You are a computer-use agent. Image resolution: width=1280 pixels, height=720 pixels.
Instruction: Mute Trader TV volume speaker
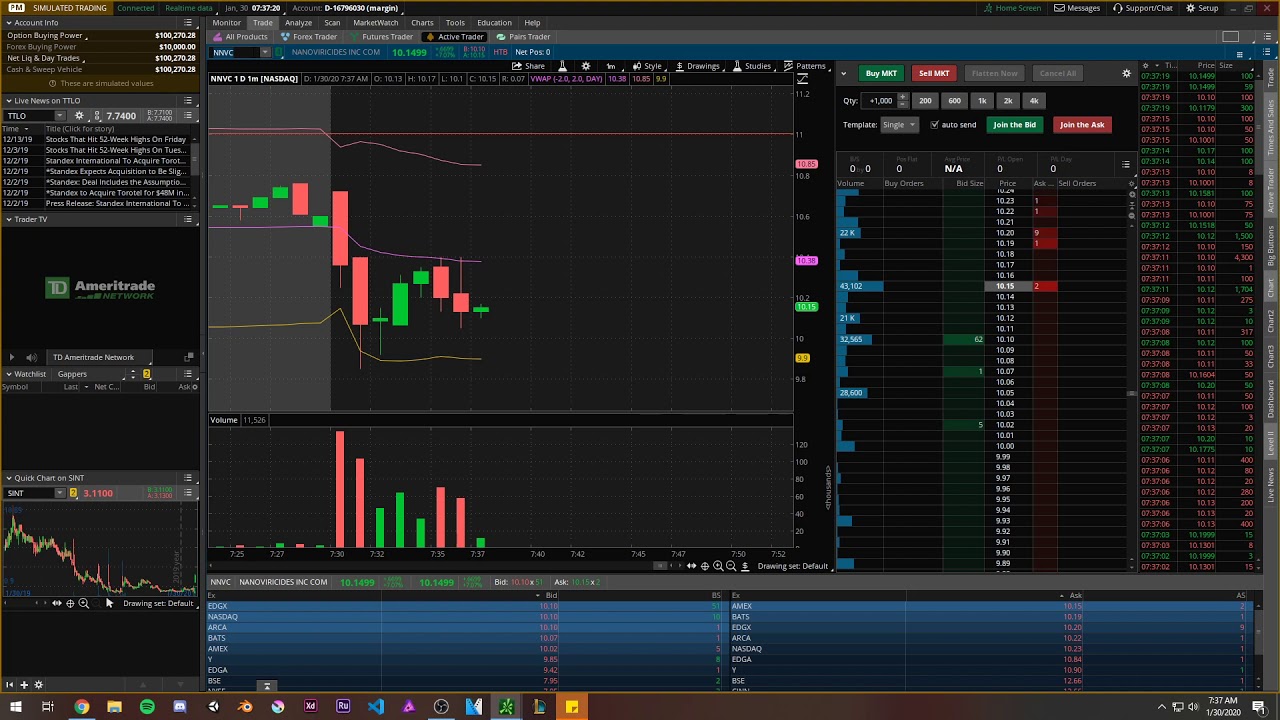tap(31, 357)
